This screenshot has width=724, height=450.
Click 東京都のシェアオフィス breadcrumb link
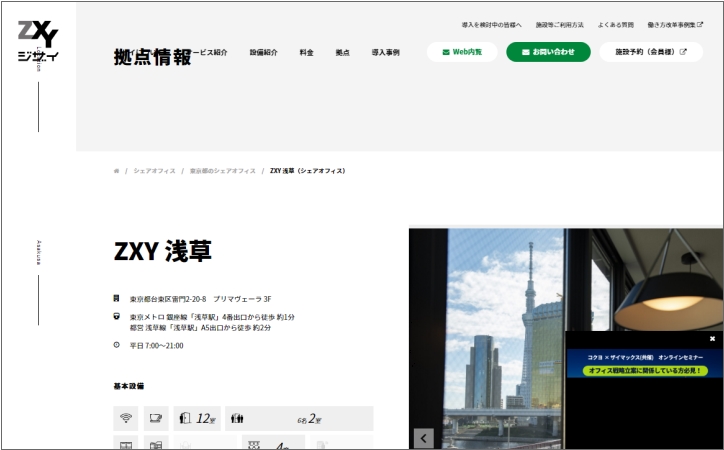tap(223, 171)
